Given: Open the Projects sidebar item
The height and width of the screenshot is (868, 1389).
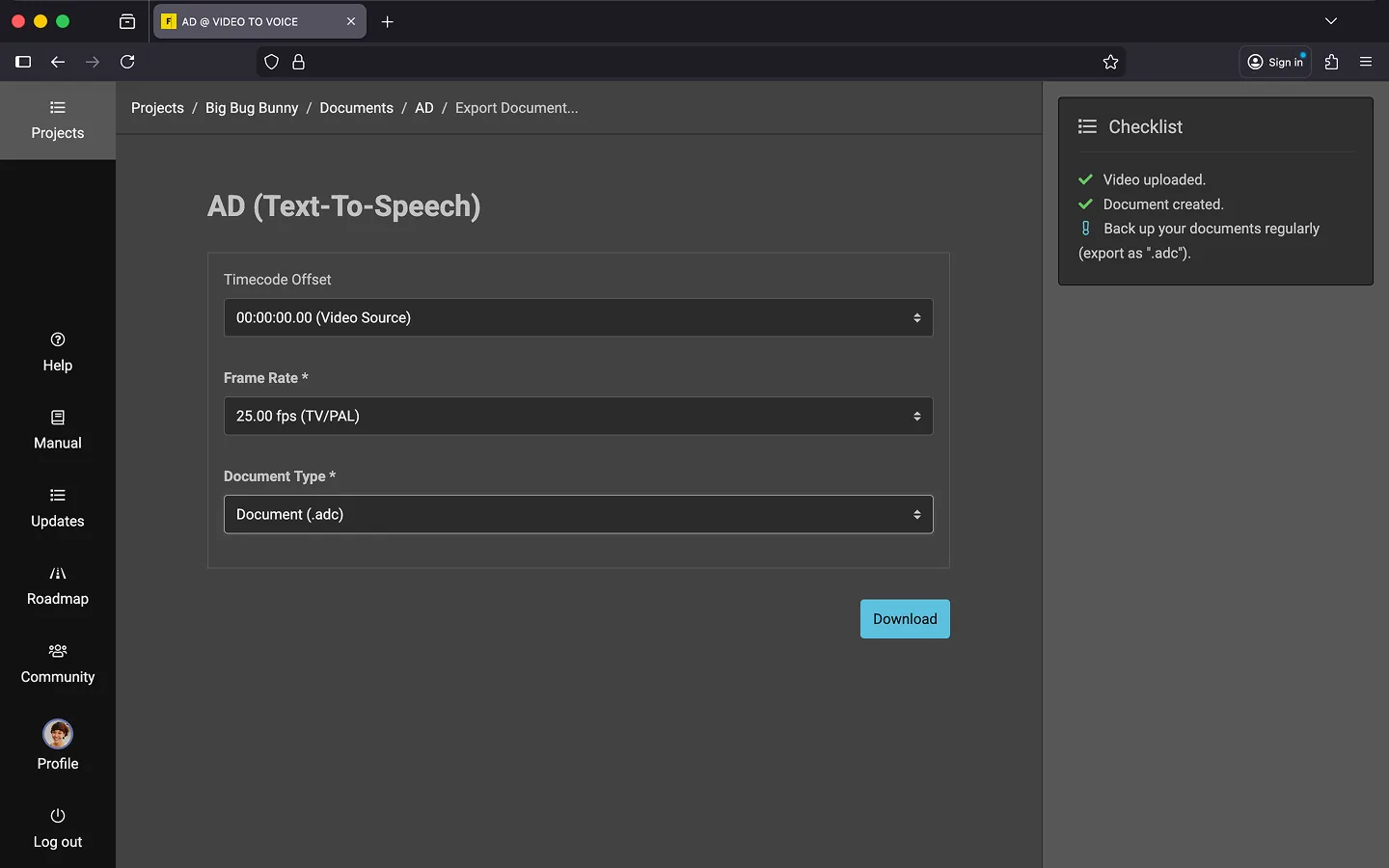Looking at the screenshot, I should coord(58,121).
